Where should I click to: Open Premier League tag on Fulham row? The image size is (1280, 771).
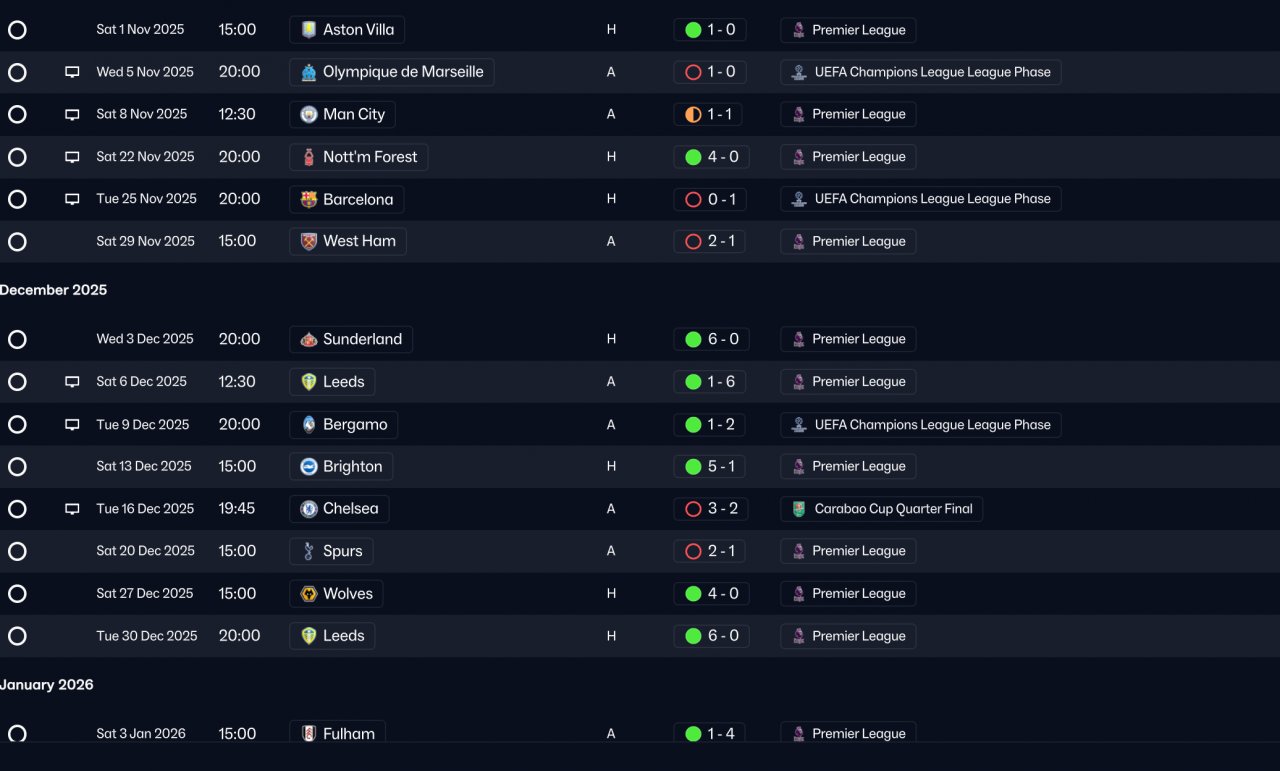(848, 733)
